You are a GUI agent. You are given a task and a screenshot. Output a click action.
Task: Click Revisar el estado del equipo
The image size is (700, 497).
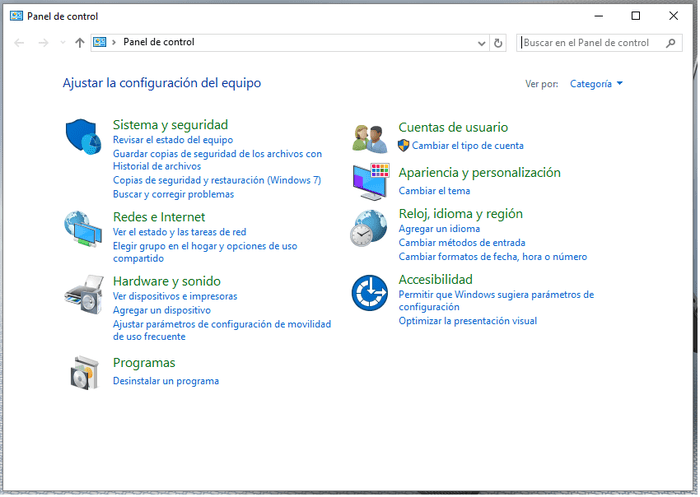coord(173,140)
